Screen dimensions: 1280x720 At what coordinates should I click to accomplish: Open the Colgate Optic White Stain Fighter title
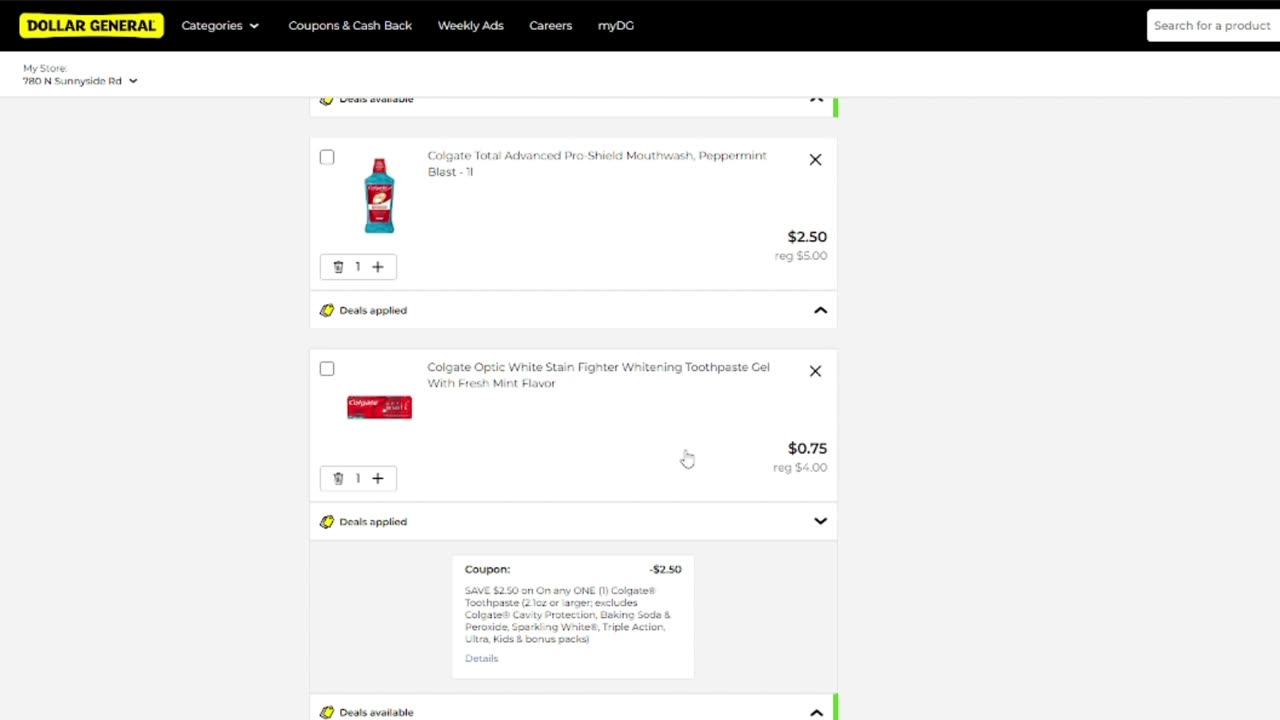click(598, 375)
